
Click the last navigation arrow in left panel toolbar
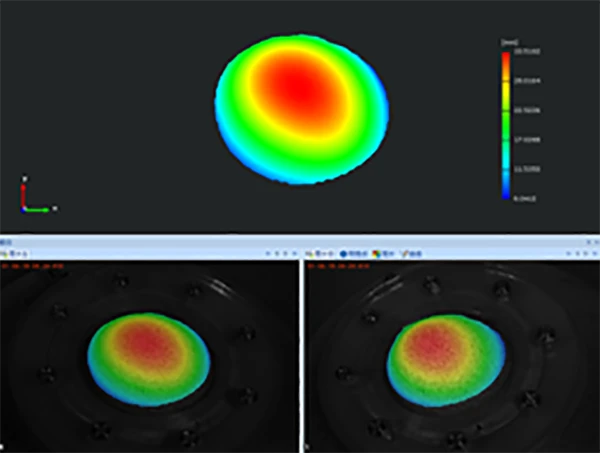click(294, 253)
